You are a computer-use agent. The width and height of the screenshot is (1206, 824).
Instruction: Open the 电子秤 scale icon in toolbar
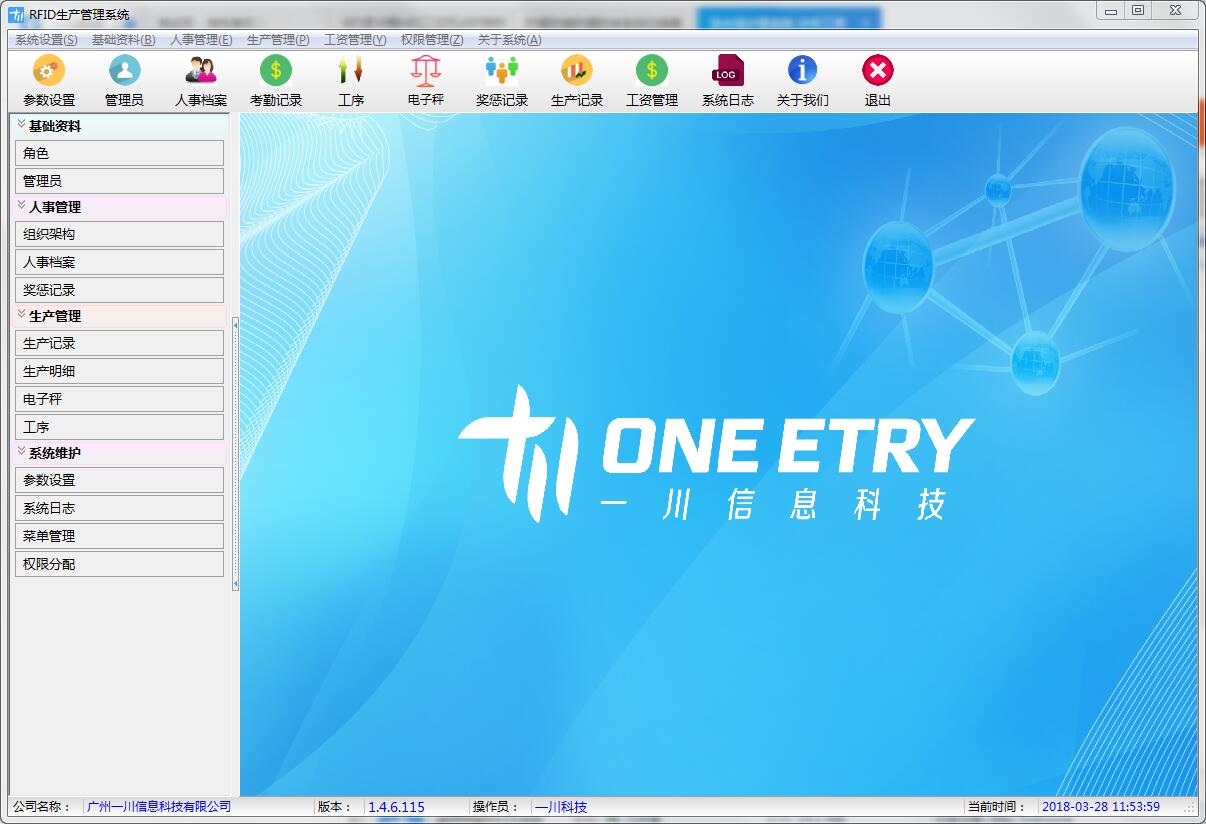(x=426, y=81)
